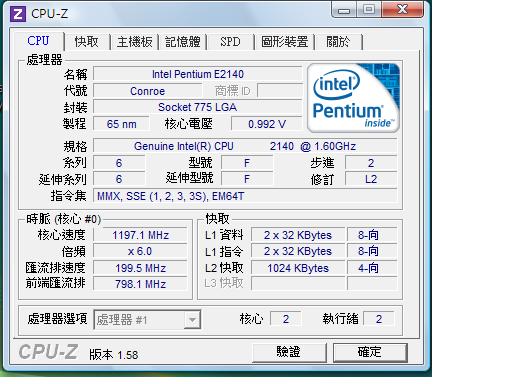Open the 關於 tab
This screenshot has height=384, width=512.
click(x=338, y=42)
